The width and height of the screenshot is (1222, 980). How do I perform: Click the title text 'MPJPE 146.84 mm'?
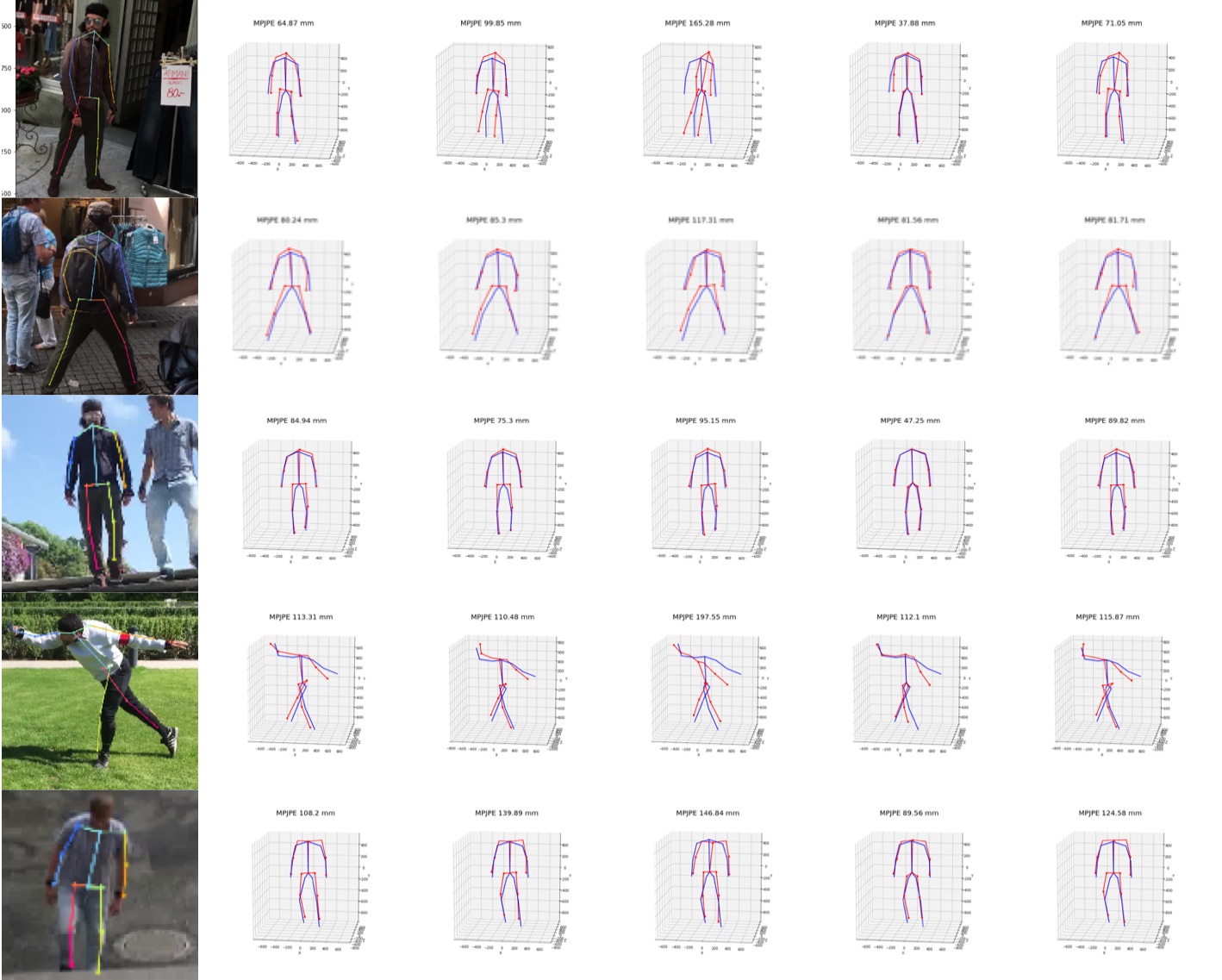coord(708,813)
